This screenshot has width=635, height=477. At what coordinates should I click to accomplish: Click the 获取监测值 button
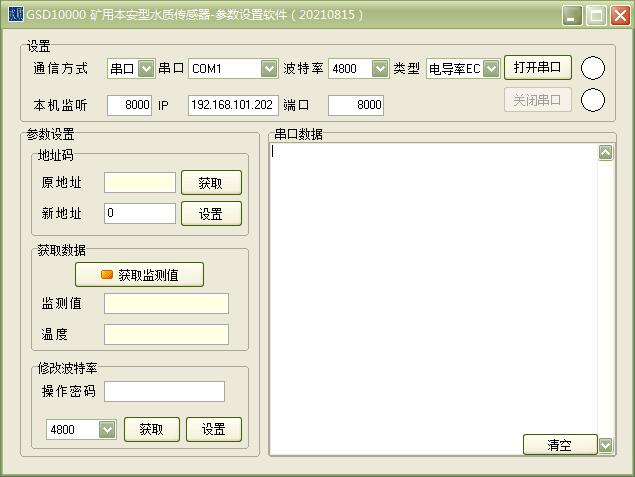139,275
